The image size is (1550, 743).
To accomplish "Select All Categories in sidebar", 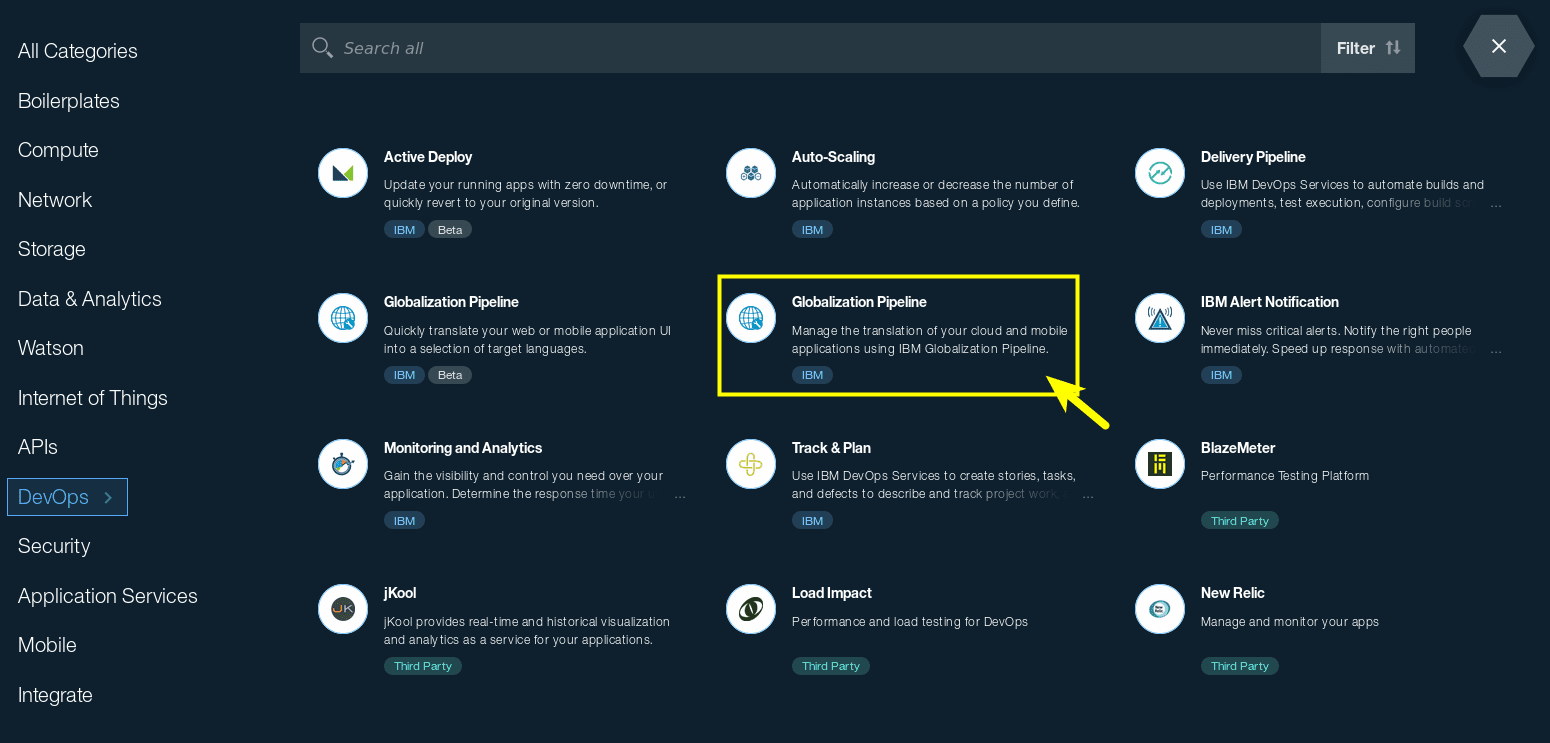I will point(78,51).
